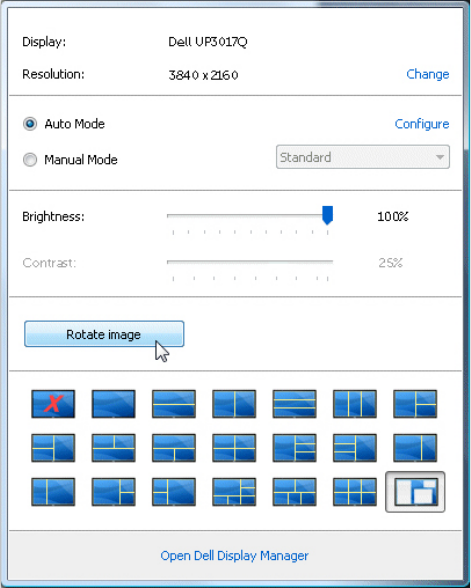Click the Brightness slider handle

click(327, 215)
